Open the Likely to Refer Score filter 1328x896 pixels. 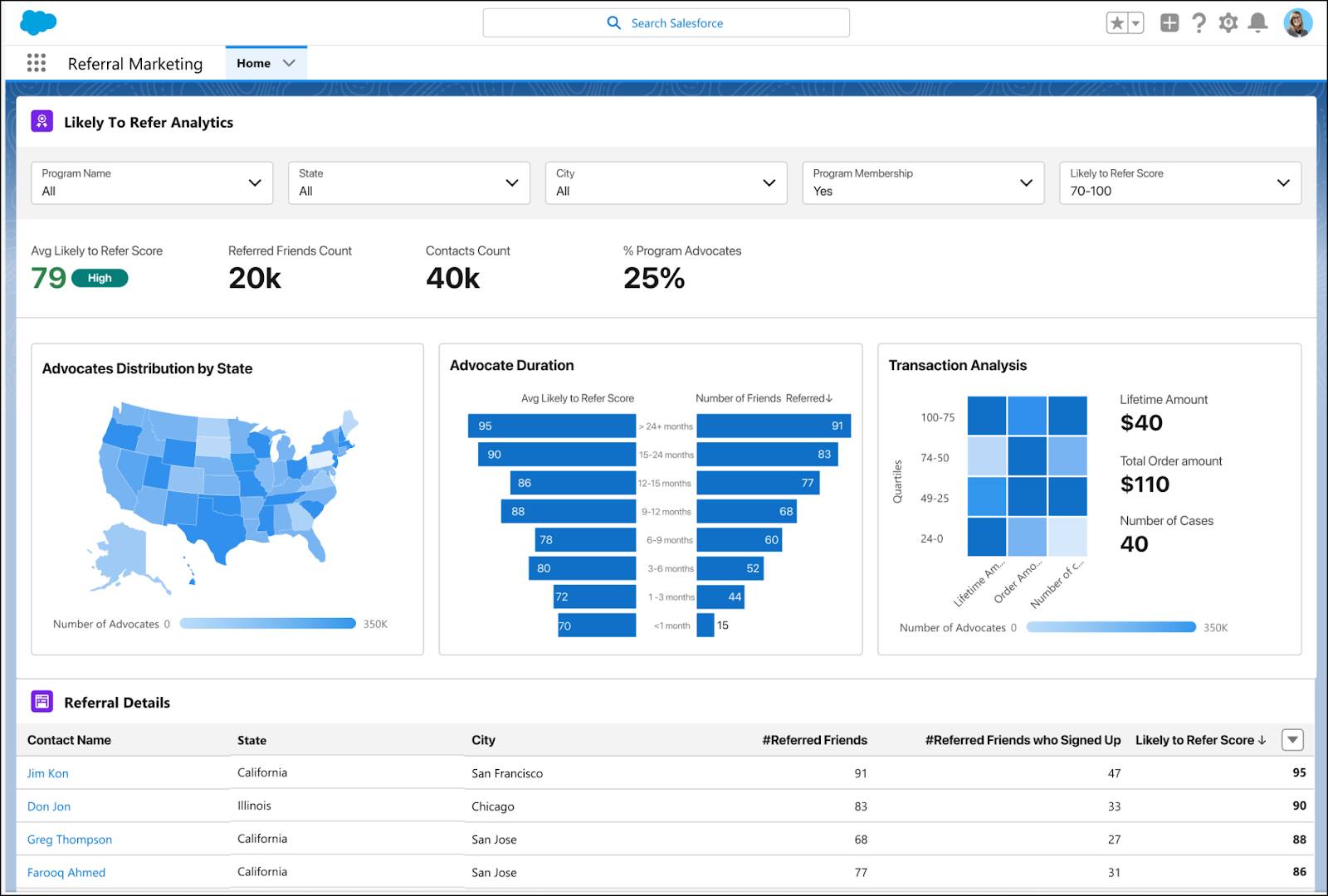1283,183
